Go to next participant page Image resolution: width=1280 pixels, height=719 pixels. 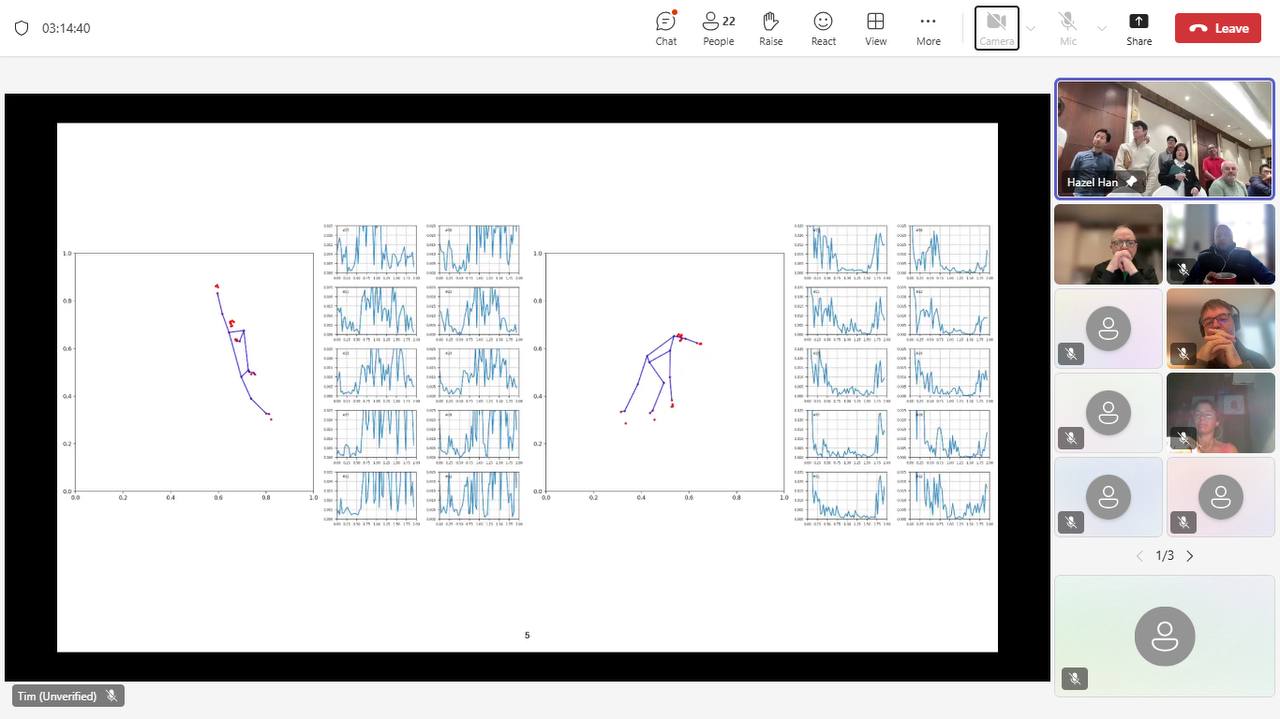pos(1190,556)
